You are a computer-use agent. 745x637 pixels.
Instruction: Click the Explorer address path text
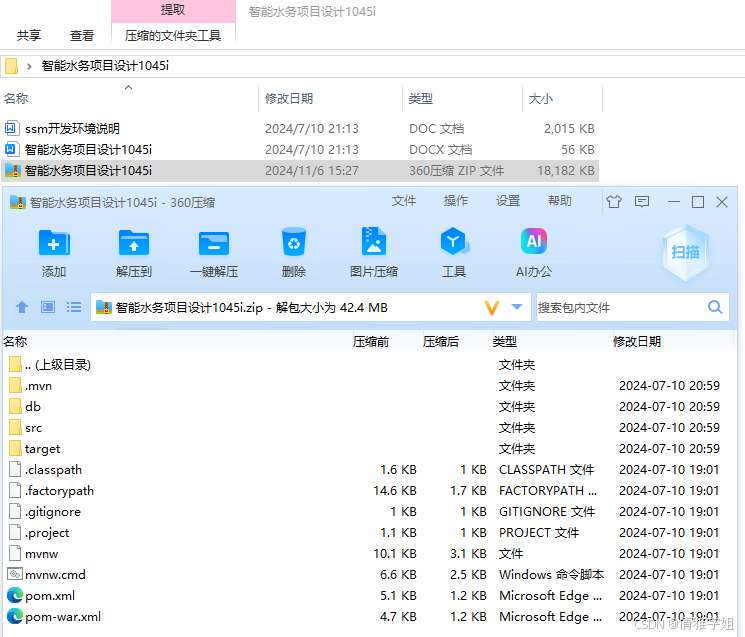(105, 66)
